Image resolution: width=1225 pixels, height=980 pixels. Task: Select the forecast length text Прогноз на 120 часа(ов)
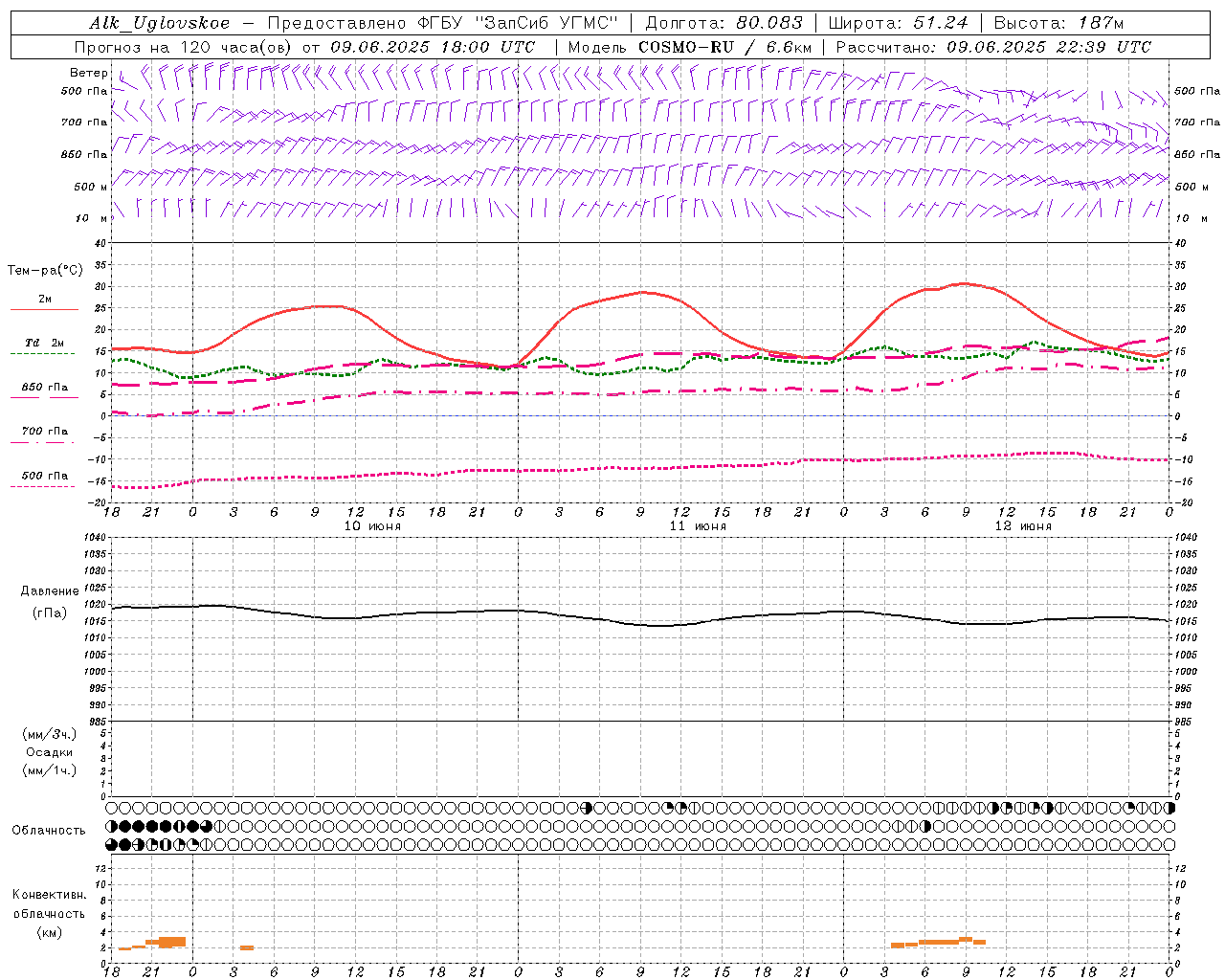185,47
